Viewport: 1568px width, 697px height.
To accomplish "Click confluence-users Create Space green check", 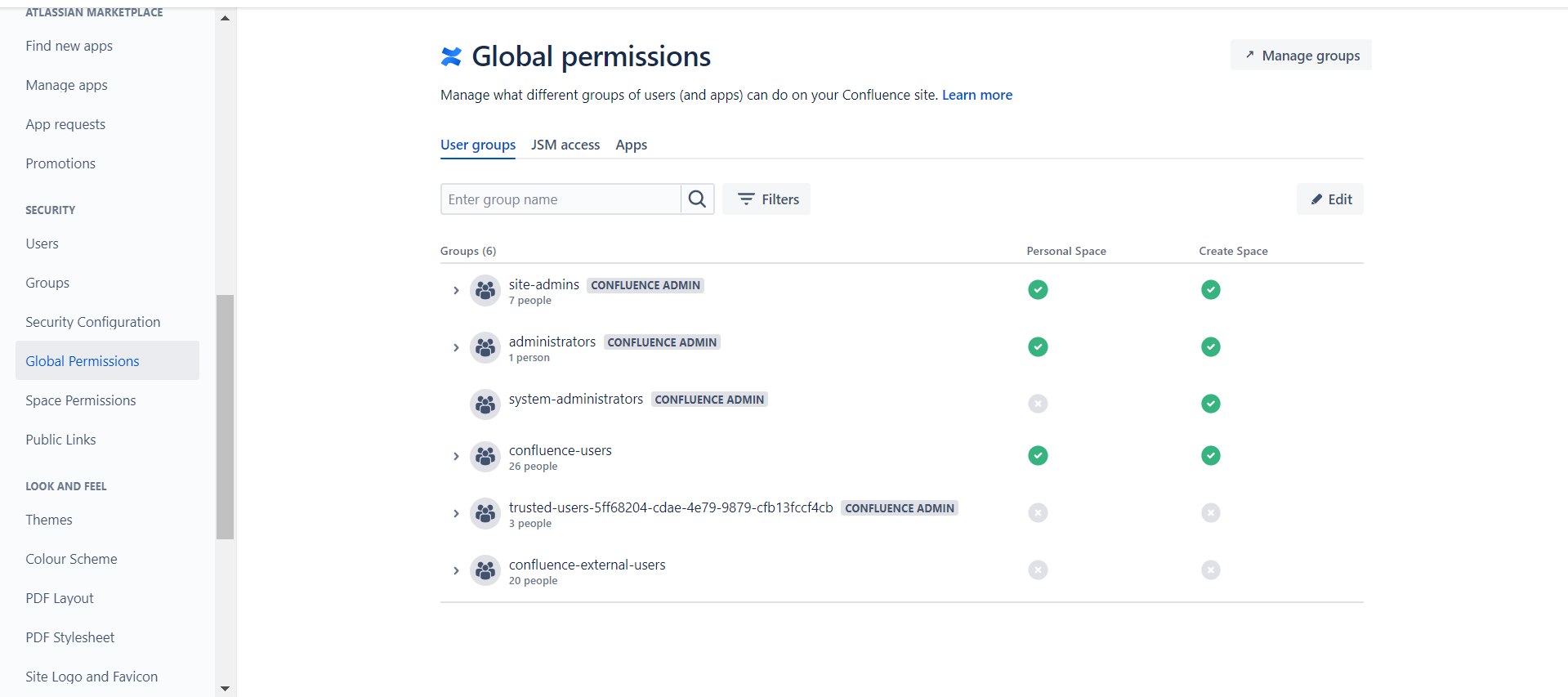I will (x=1211, y=455).
